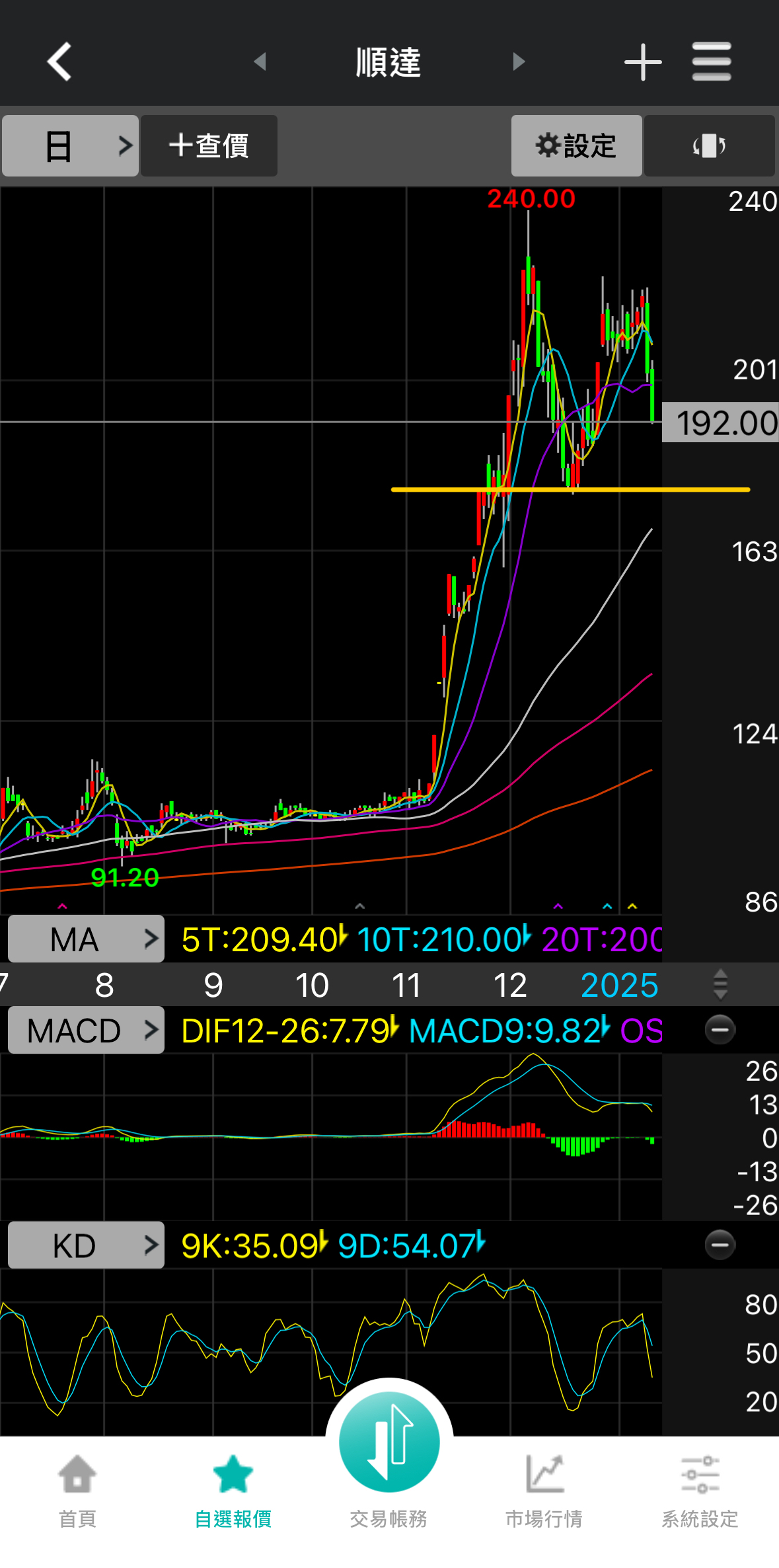The height and width of the screenshot is (1568, 779).
Task: Select month 11 on the time axis
Action: coord(406,985)
